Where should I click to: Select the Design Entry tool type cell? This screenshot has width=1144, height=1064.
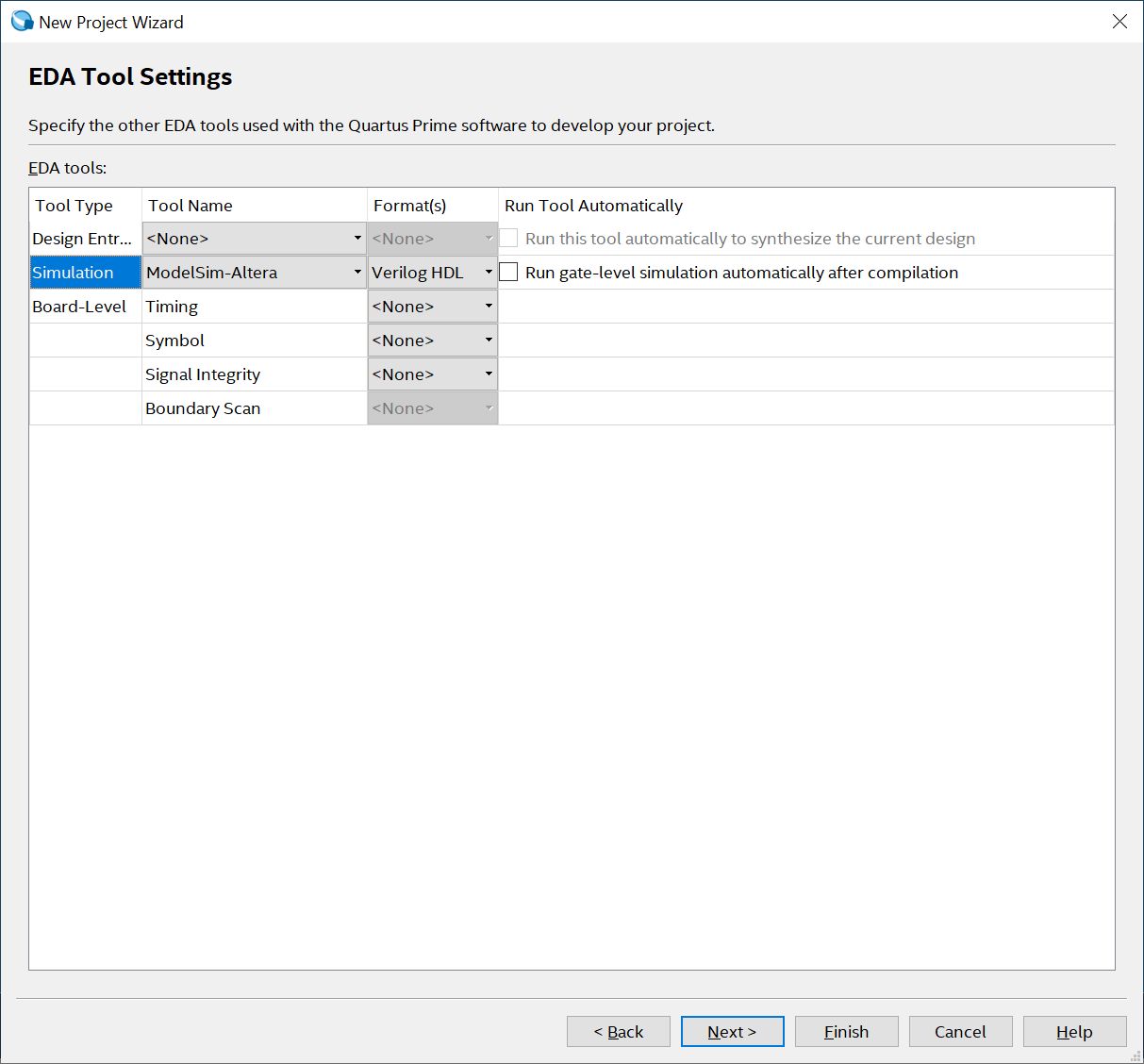[85, 239]
